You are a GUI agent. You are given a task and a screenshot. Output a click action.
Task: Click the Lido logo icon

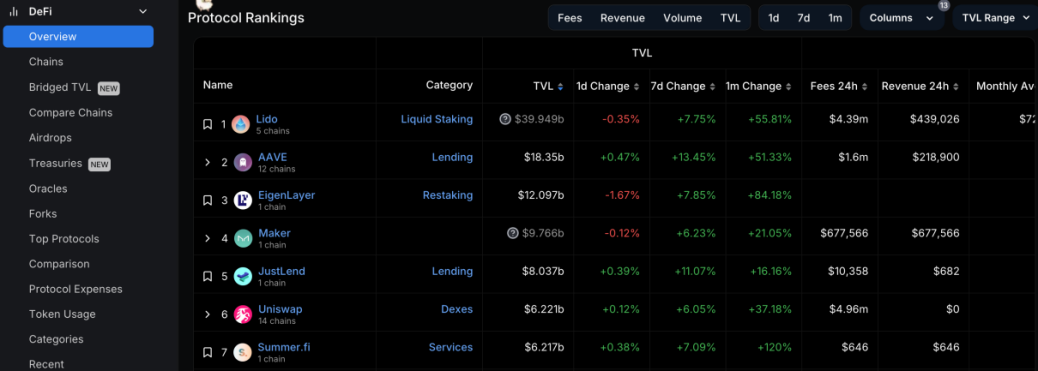241,125
